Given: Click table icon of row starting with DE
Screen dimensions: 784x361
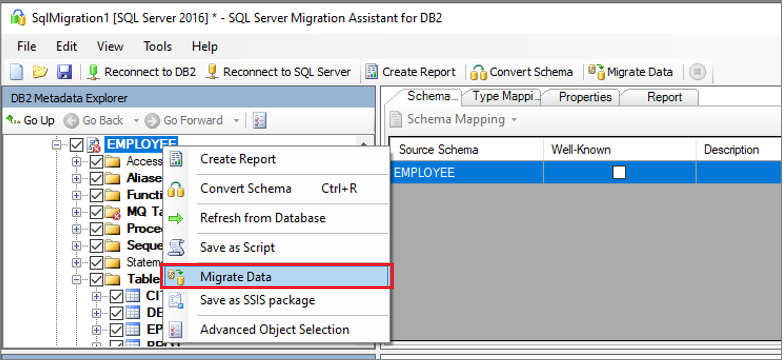Looking at the screenshot, I should pyautogui.click(x=132, y=313).
